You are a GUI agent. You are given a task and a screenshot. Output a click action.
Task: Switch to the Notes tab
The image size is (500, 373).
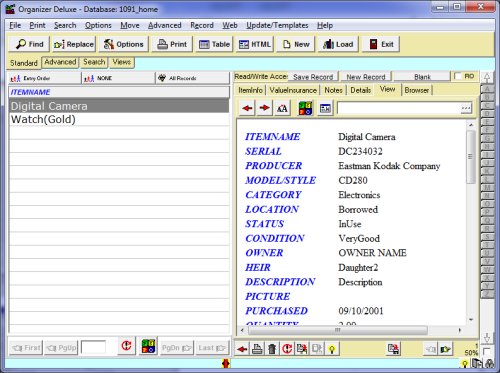[333, 90]
